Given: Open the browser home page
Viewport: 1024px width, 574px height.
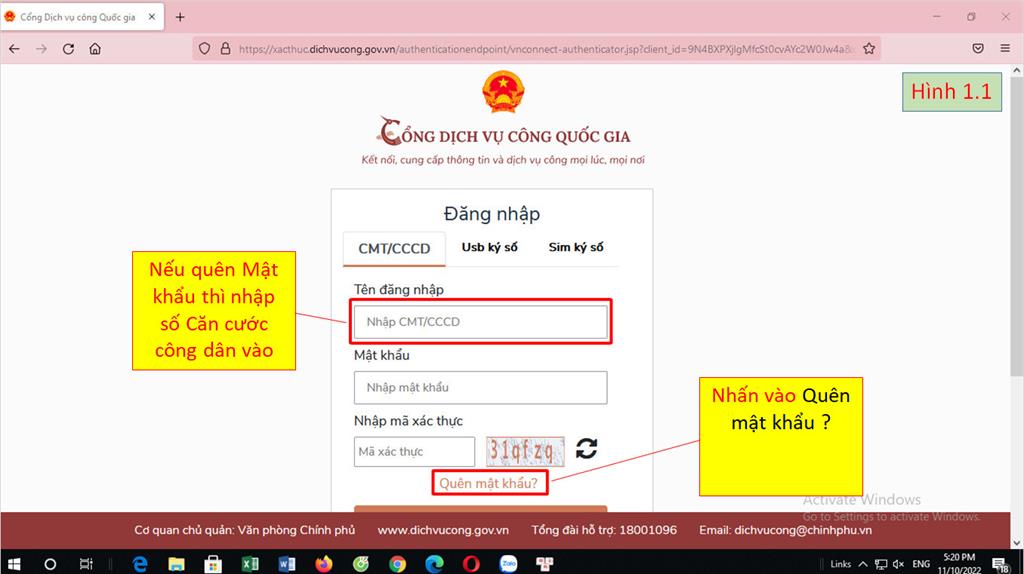Looking at the screenshot, I should coord(95,49).
